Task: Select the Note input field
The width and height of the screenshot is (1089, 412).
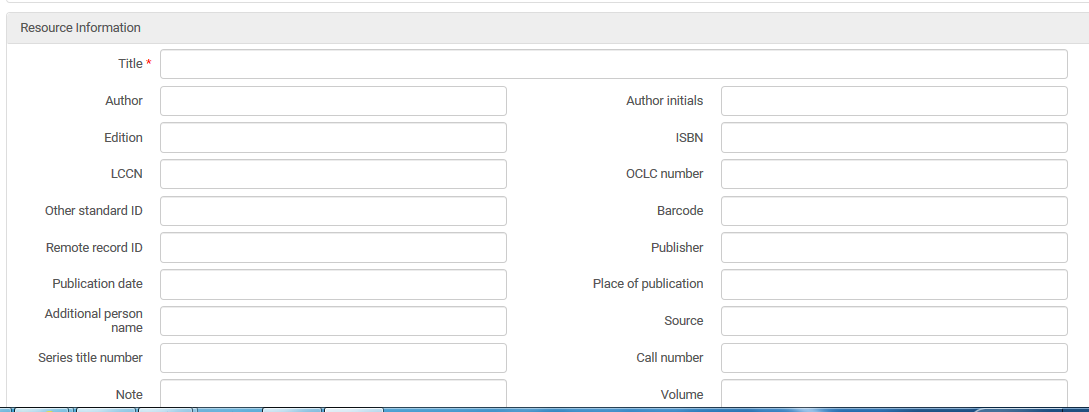Action: [333, 394]
